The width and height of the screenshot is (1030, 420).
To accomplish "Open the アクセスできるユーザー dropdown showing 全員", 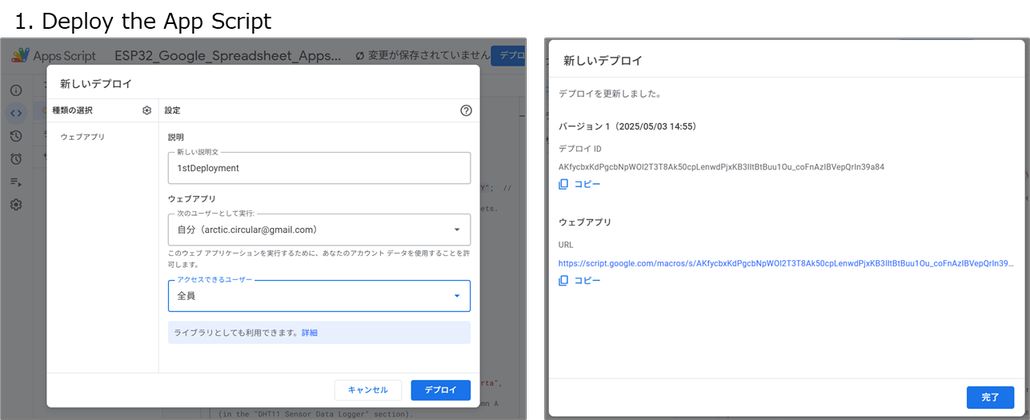I will [x=319, y=296].
